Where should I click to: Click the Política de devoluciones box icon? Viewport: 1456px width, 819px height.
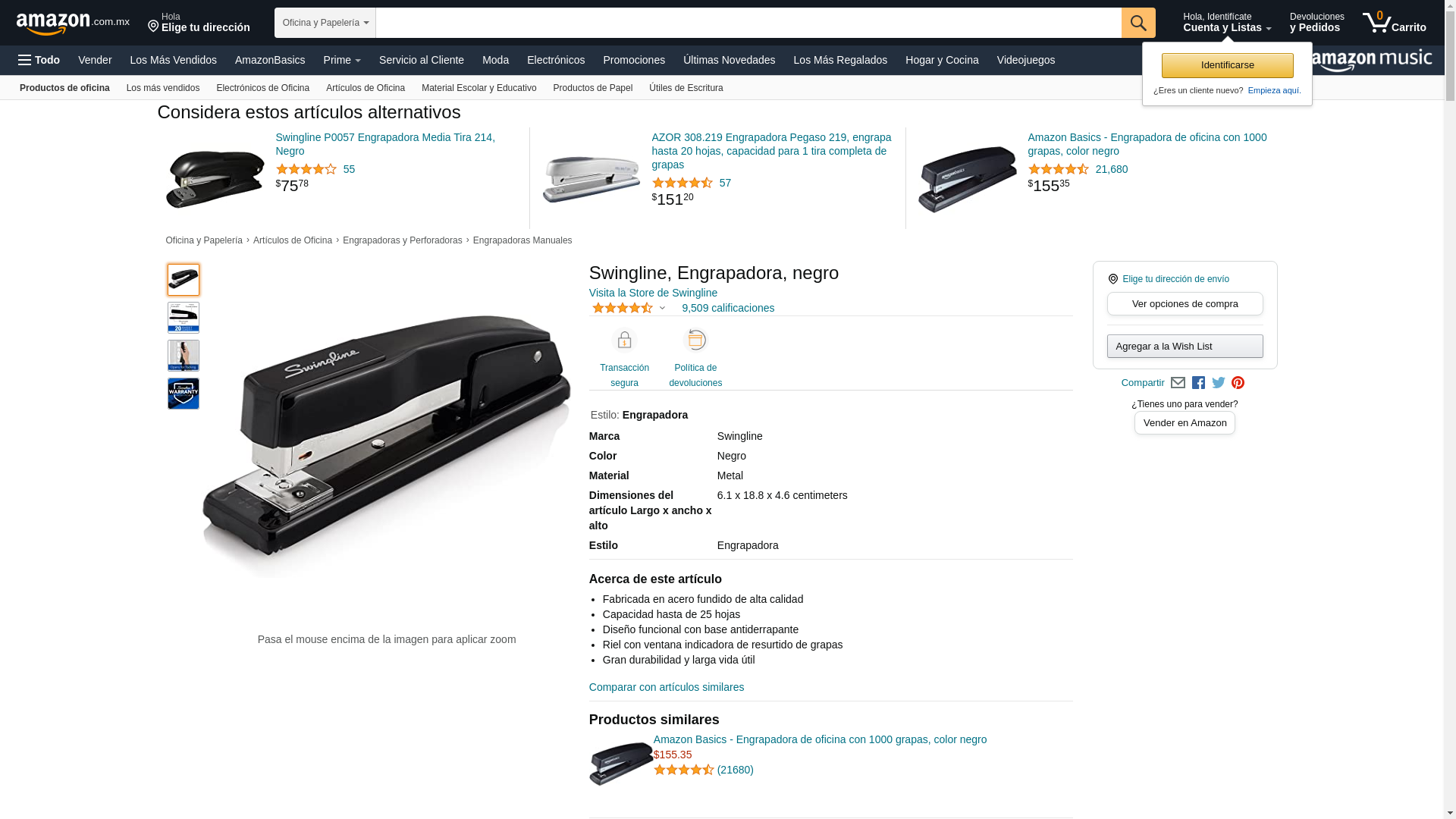[x=695, y=340]
